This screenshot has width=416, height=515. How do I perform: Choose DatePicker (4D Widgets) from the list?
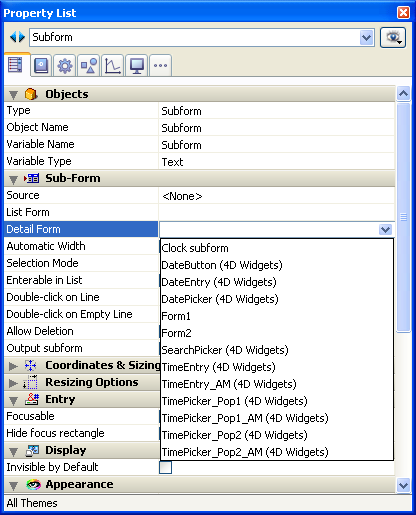point(220,299)
